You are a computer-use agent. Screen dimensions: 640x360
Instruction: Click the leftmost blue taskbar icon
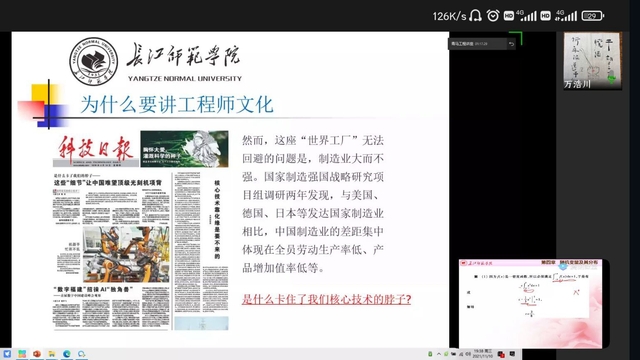(x=7, y=354)
